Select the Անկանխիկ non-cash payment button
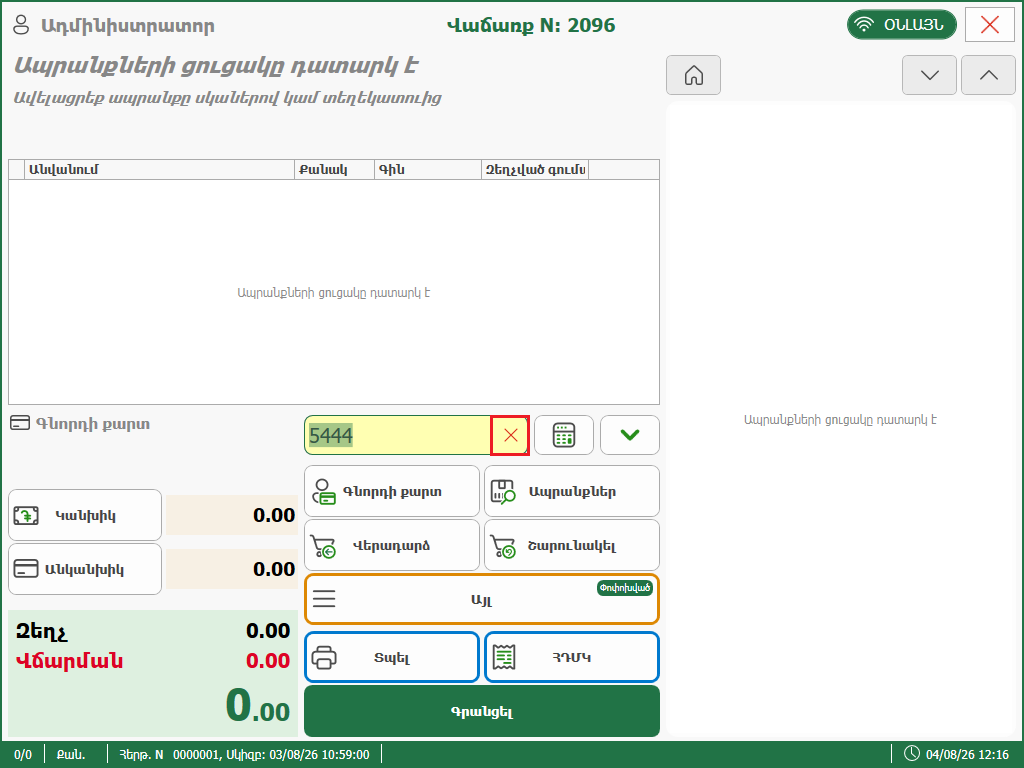 point(85,569)
